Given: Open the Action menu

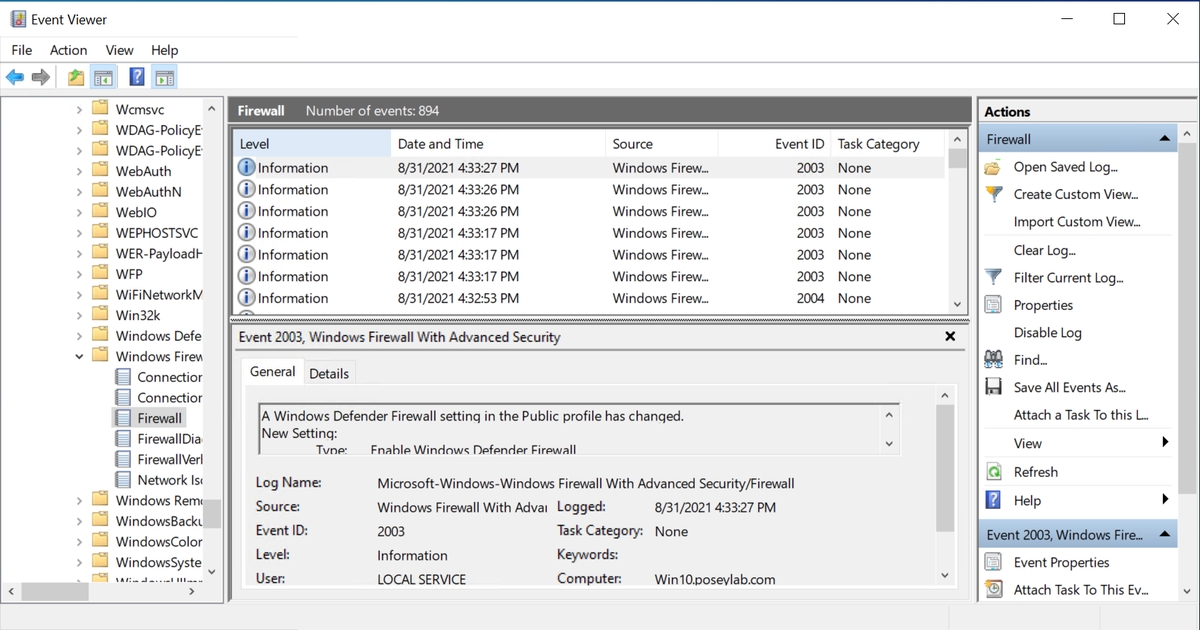Looking at the screenshot, I should click(x=67, y=50).
